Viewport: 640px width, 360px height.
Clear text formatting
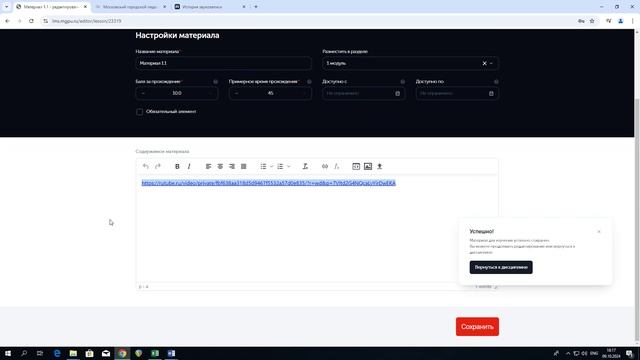coord(305,166)
